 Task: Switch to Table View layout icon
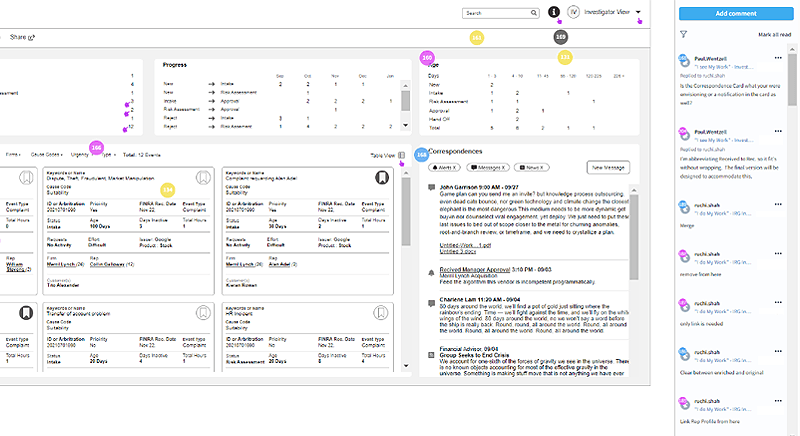[402, 155]
